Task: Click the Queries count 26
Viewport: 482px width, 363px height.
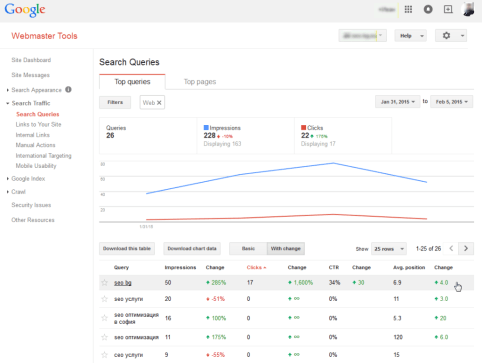Action: pos(110,135)
